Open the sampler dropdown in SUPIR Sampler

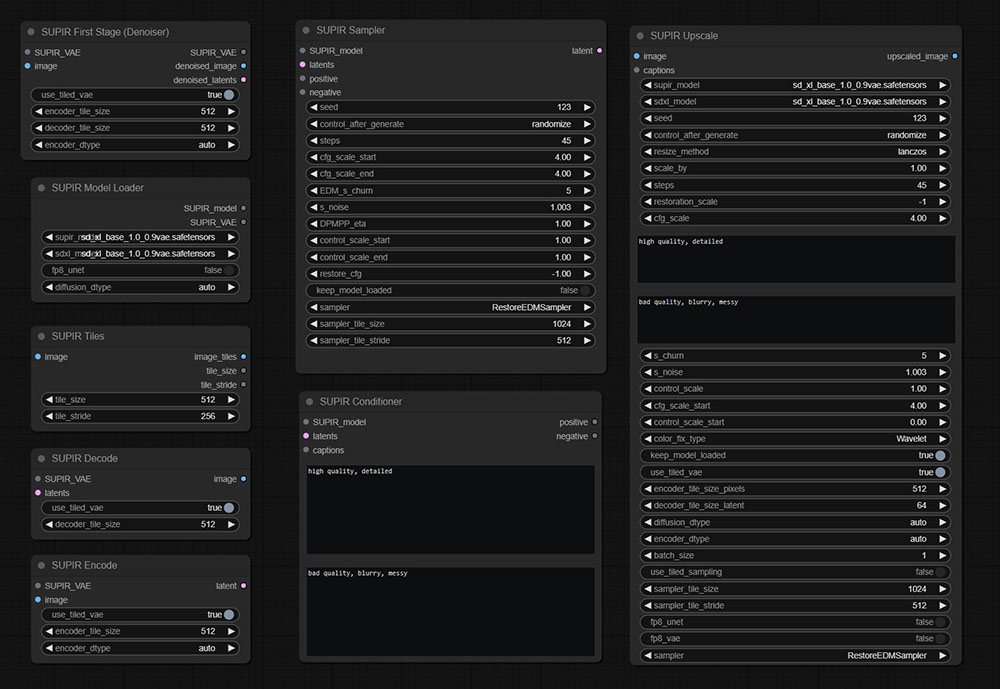450,307
